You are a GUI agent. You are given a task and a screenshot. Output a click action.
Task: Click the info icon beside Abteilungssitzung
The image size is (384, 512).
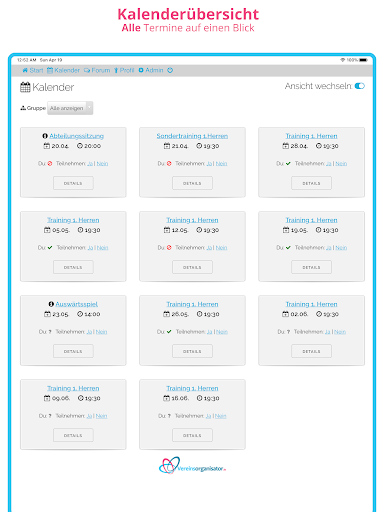[45, 136]
